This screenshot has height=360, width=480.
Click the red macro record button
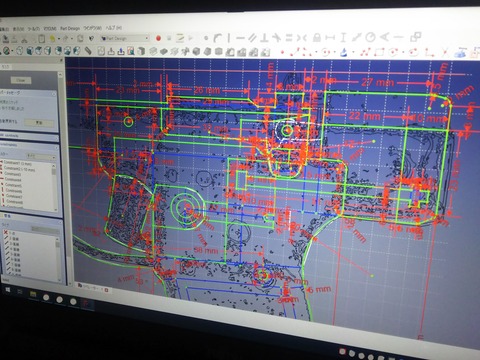click(158, 38)
